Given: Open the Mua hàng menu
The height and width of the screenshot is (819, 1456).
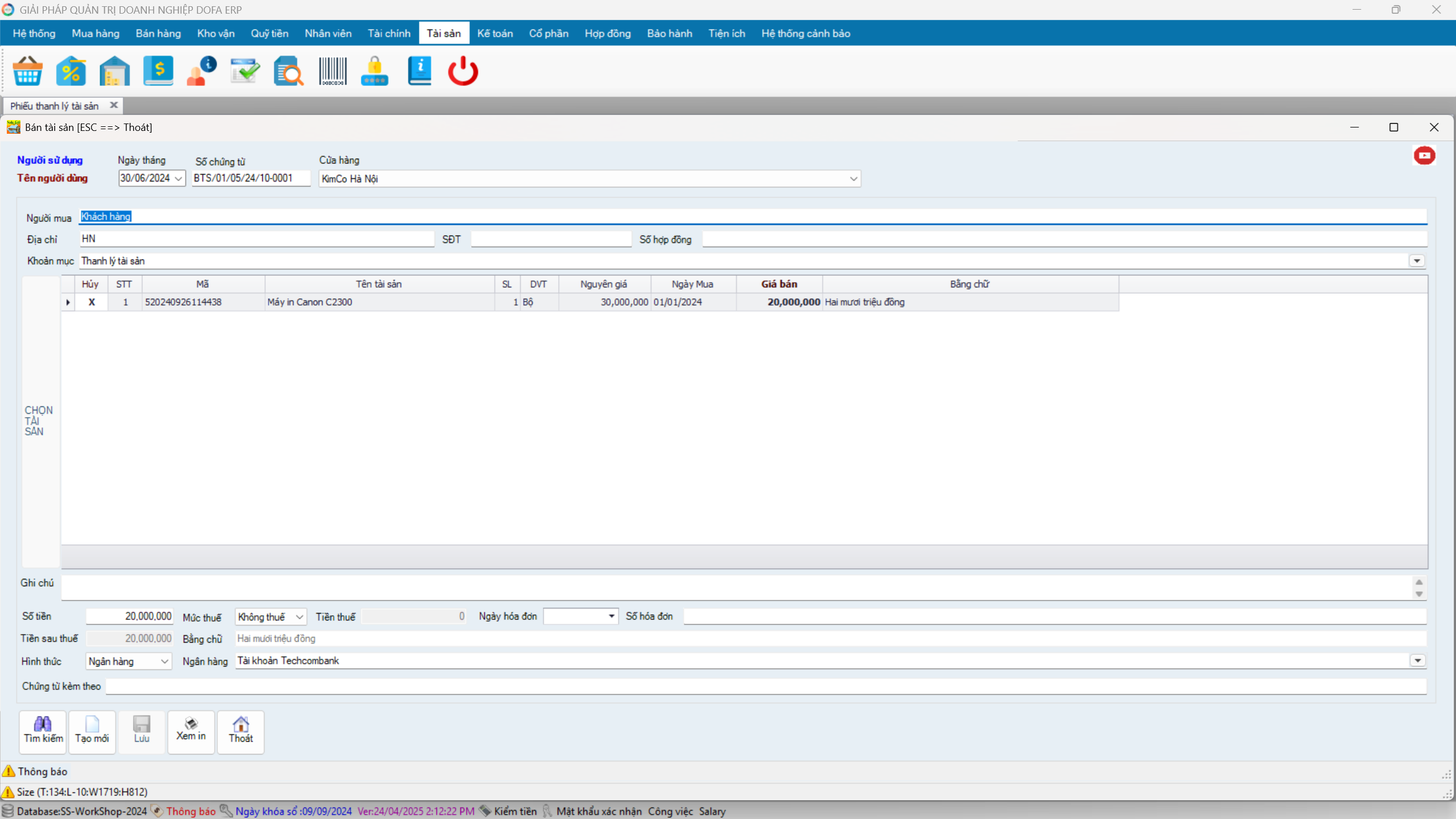Looking at the screenshot, I should (x=96, y=34).
